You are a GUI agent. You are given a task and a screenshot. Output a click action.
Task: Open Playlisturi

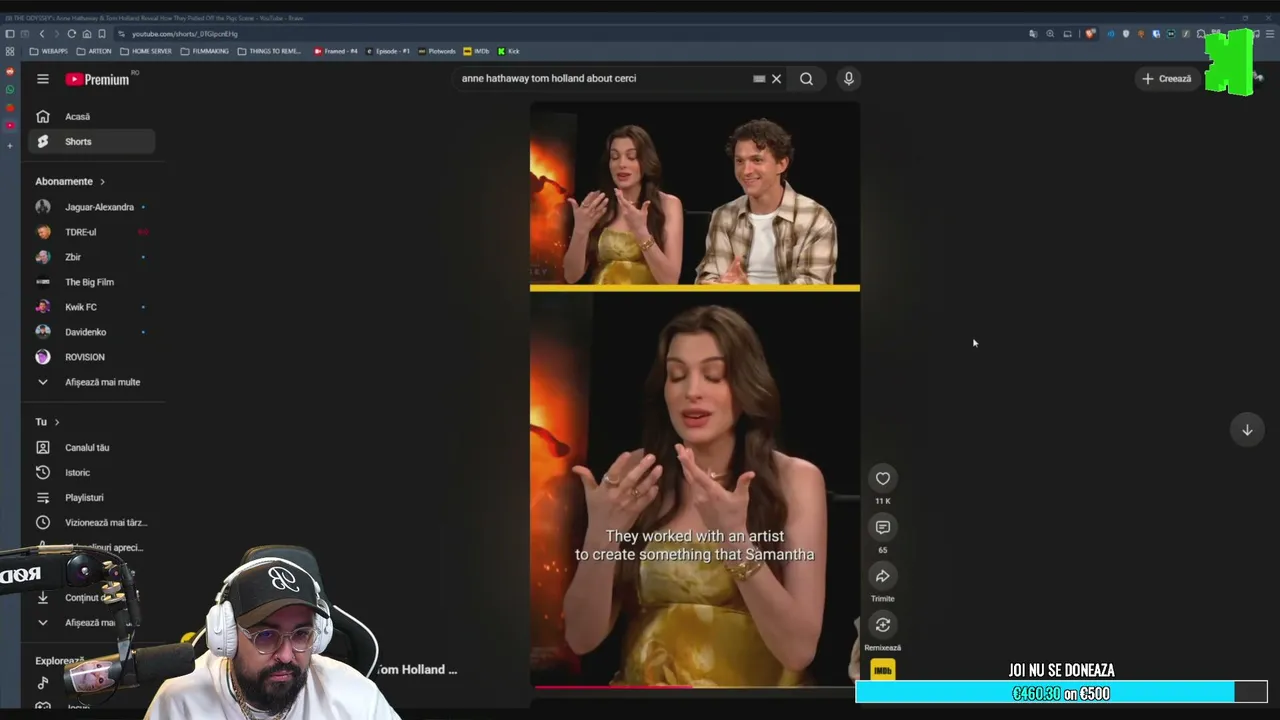point(91,498)
